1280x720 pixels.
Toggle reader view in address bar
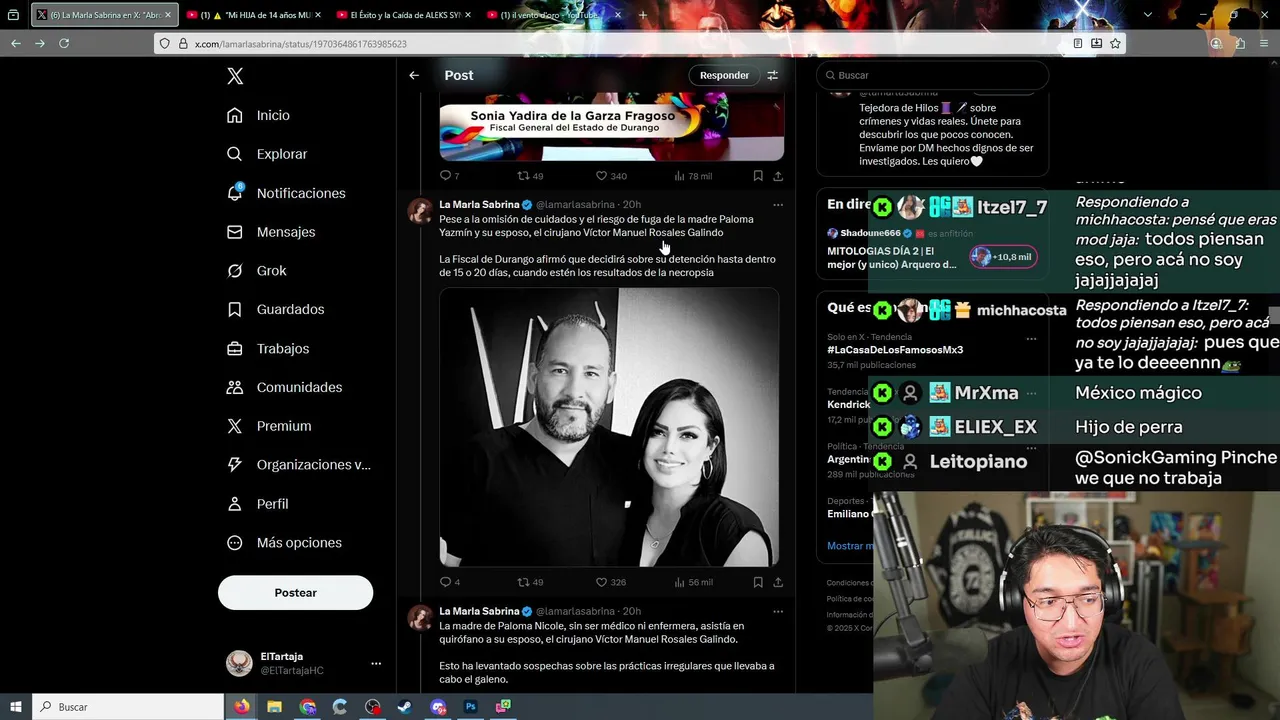tap(1077, 43)
